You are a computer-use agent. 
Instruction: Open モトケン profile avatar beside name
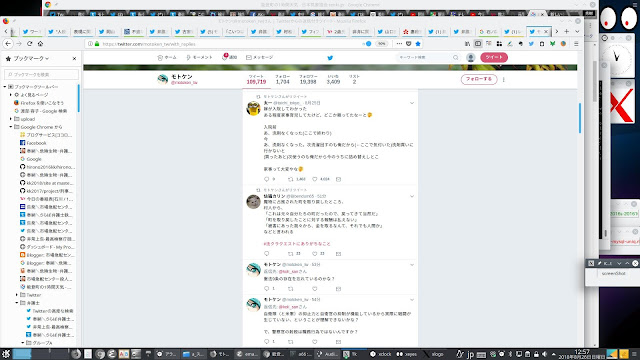click(x=163, y=79)
